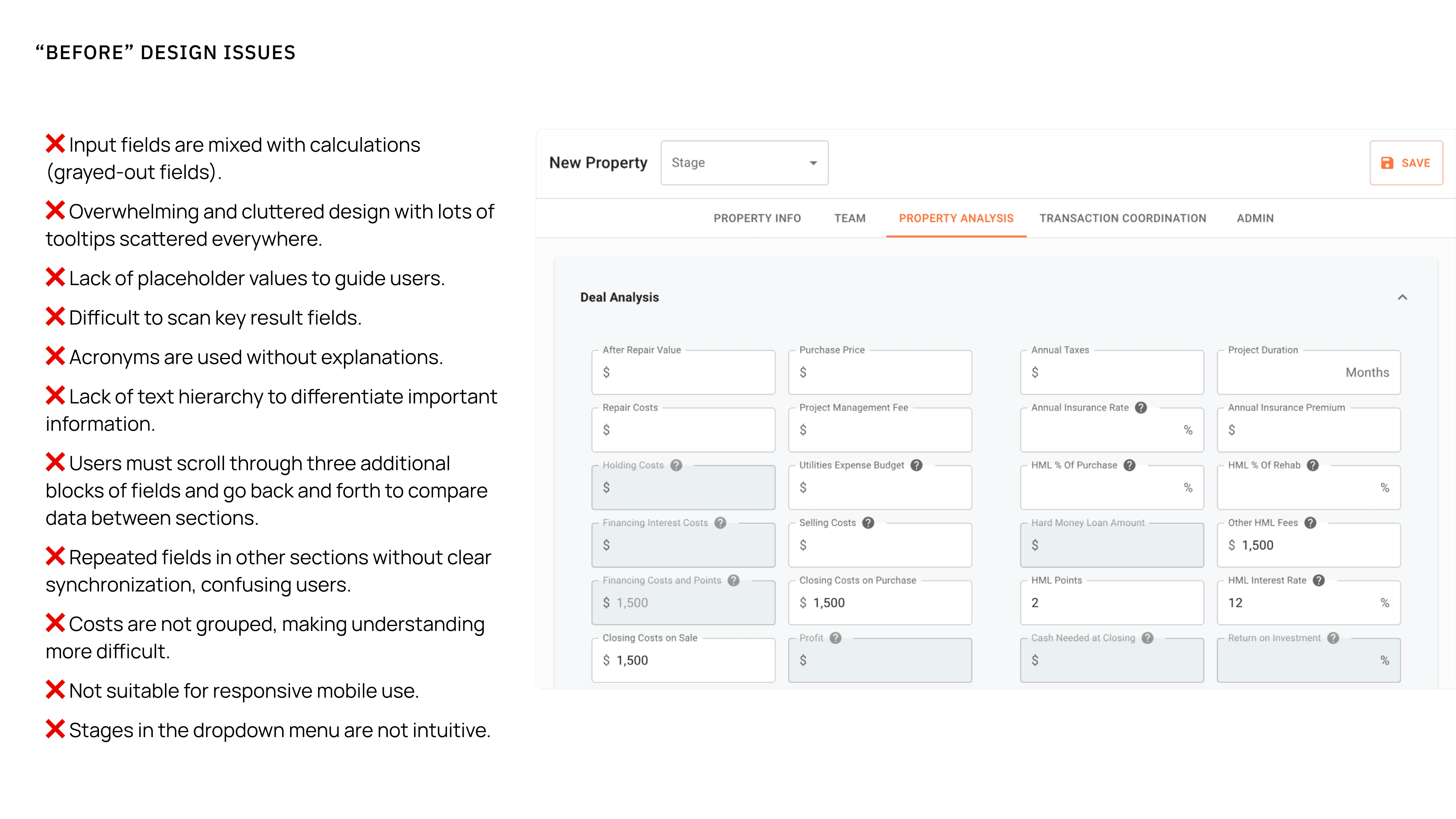Click help icon beside HML Interest Rate
1456x819 pixels.
1319,581
